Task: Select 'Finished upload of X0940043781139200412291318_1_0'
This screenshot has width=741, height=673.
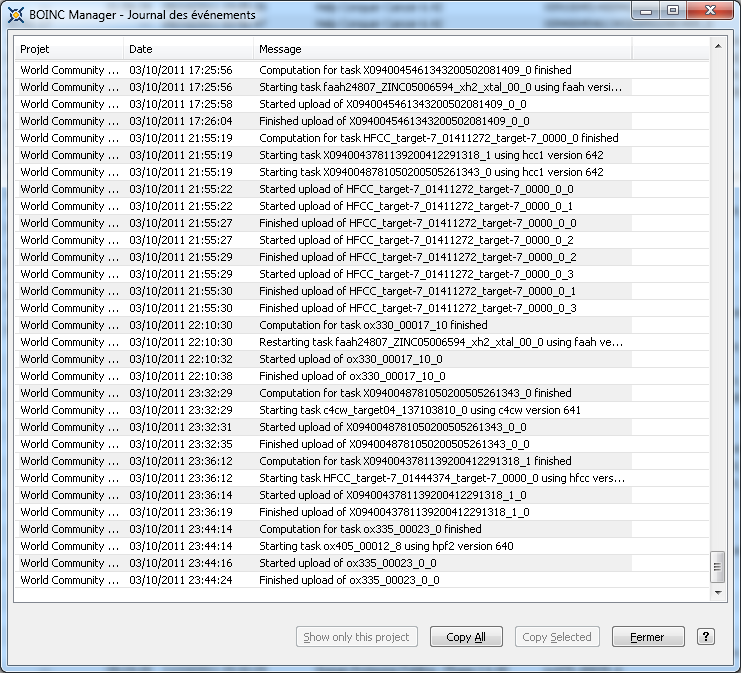Action: pos(394,512)
